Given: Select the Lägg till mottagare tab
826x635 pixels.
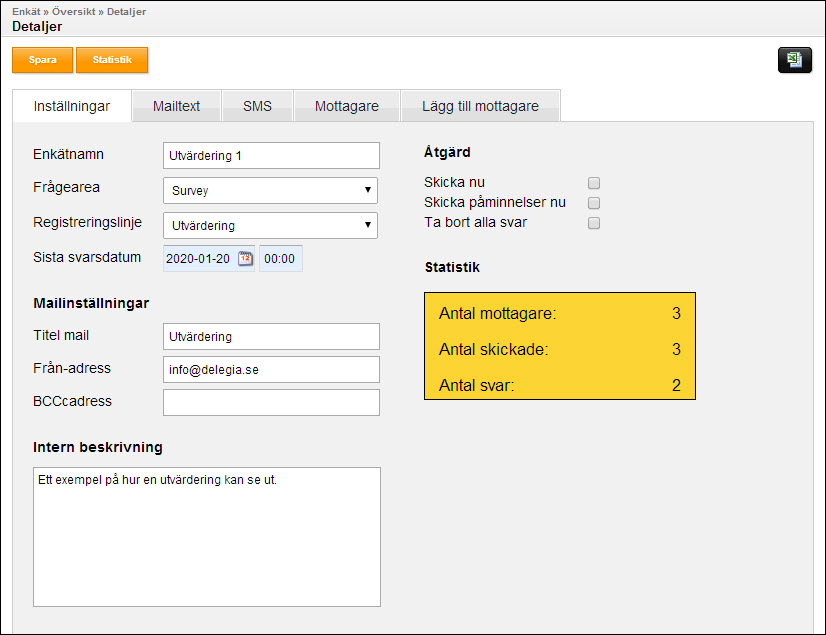Looking at the screenshot, I should (x=480, y=106).
